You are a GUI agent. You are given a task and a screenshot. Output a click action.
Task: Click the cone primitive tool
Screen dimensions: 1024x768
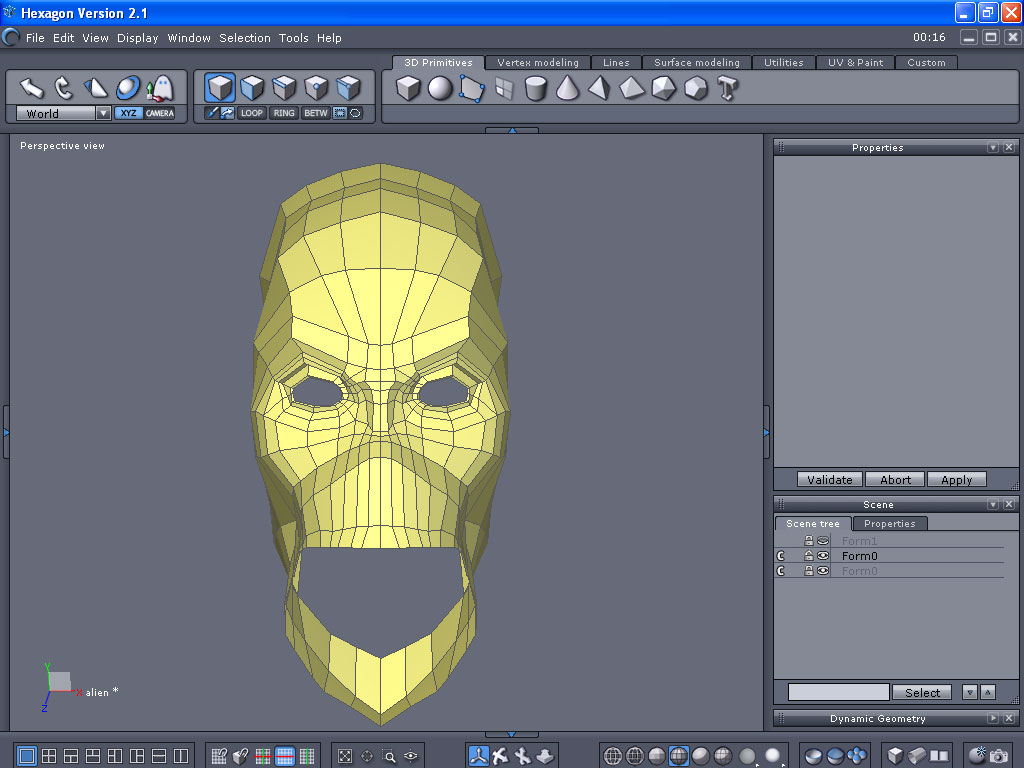click(567, 89)
